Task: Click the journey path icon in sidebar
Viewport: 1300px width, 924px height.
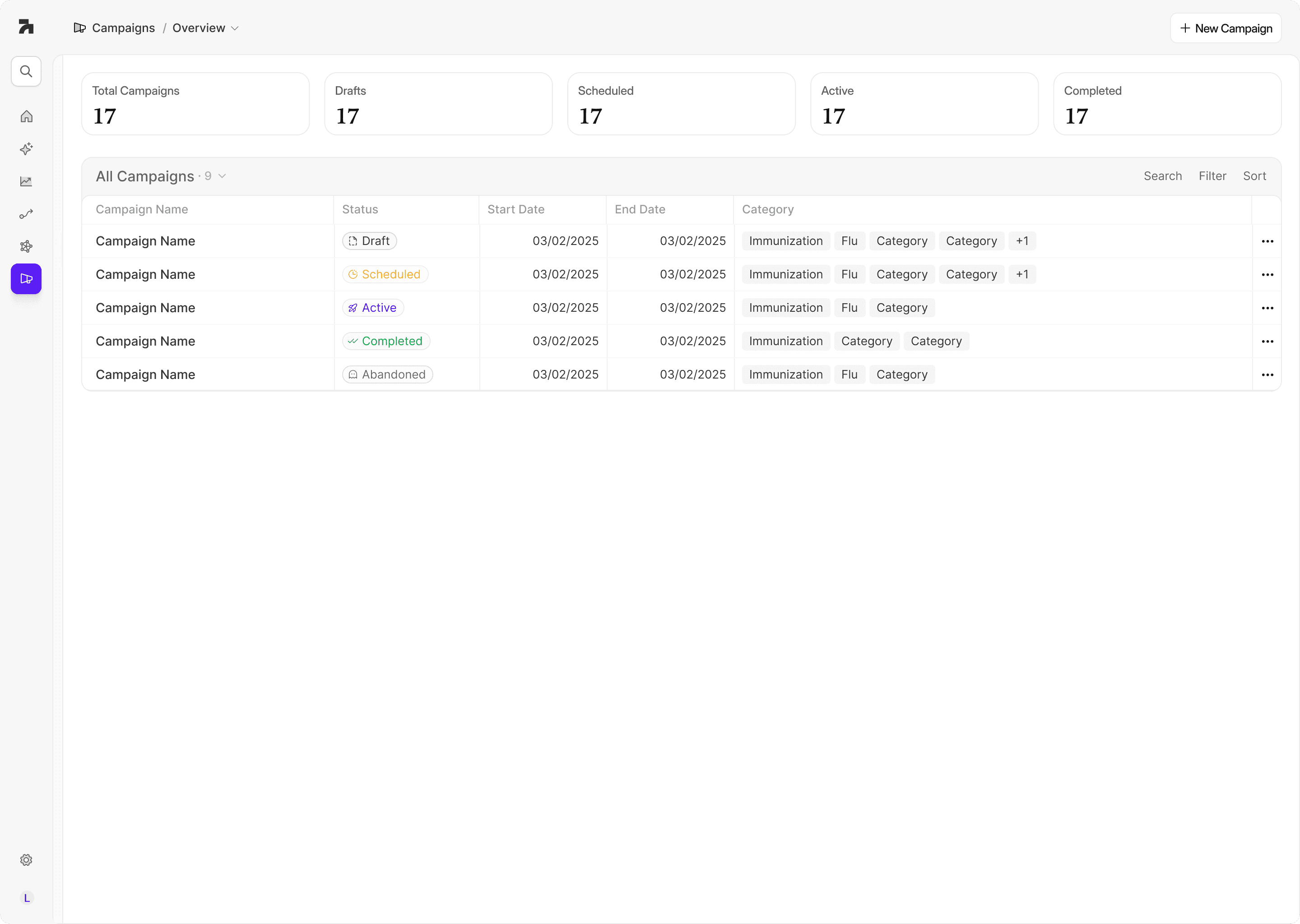Action: 26,214
